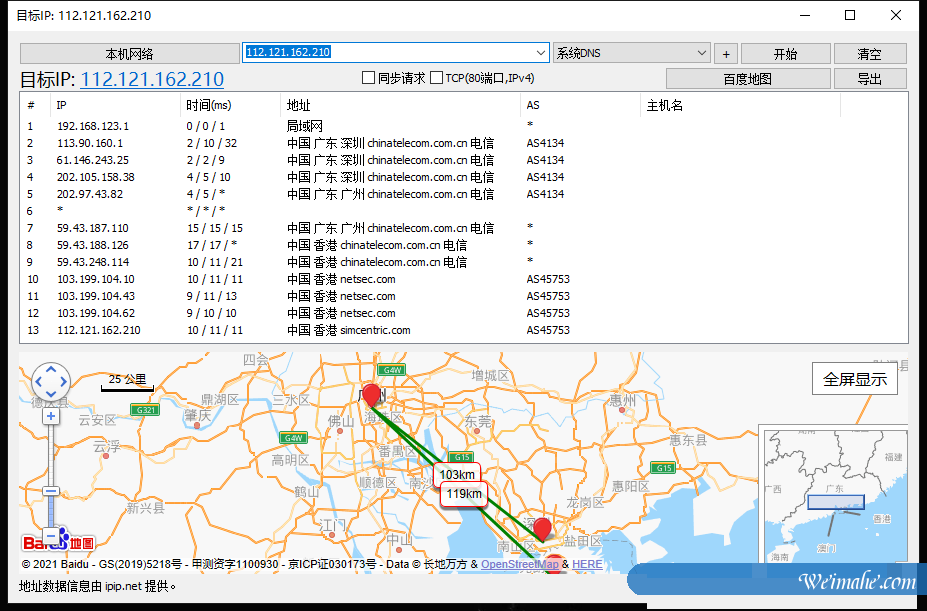The image size is (927, 611).
Task: Open the OpenStreetMap link at map bottom
Action: 518,564
